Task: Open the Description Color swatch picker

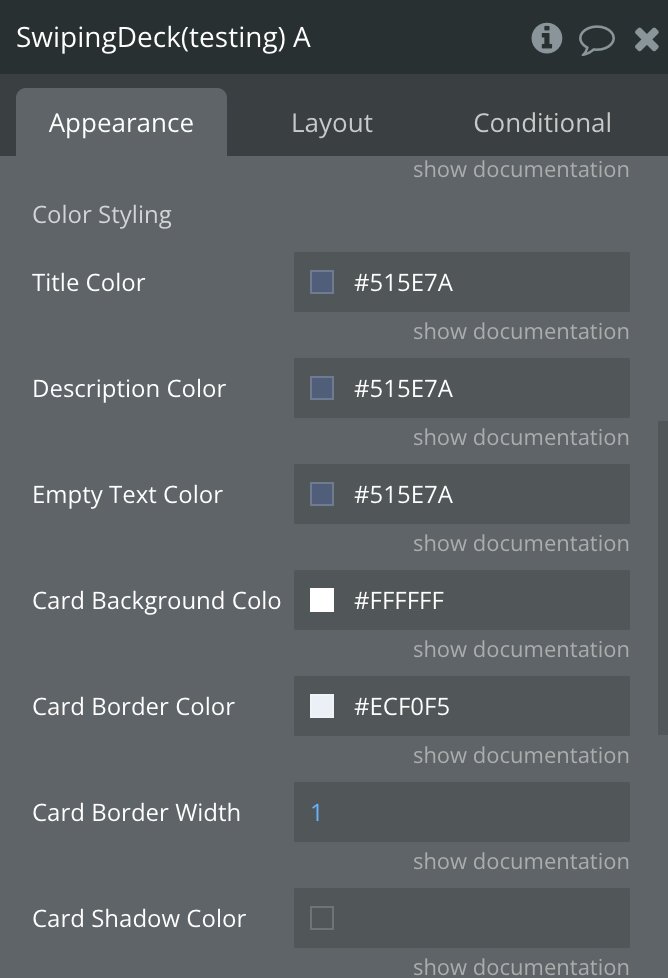Action: pos(322,389)
